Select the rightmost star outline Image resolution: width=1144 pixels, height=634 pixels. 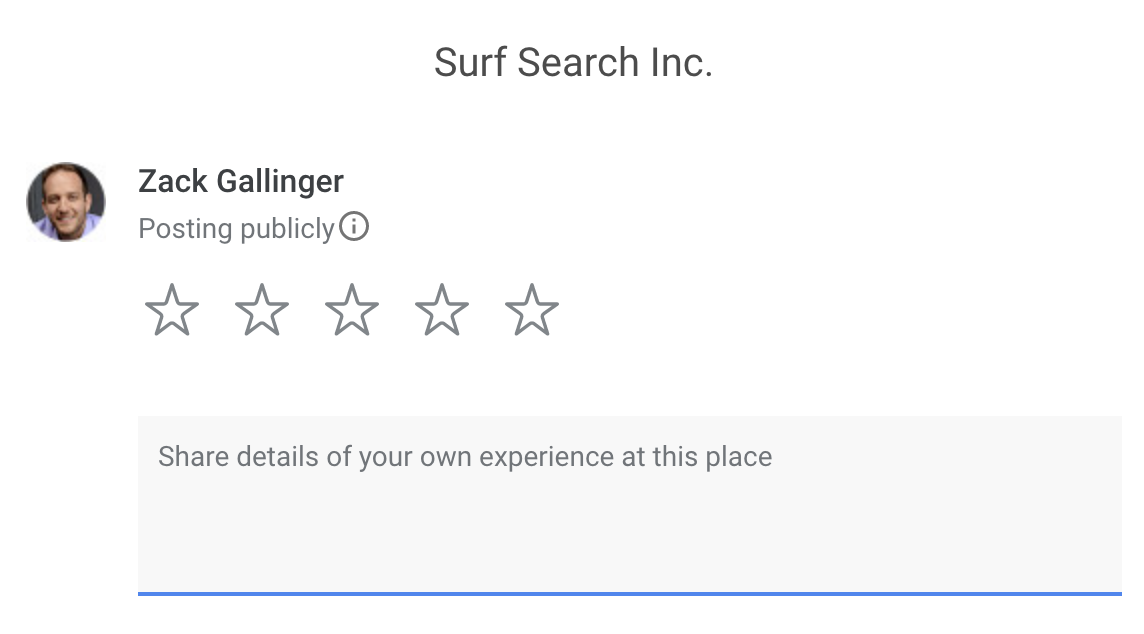point(532,310)
